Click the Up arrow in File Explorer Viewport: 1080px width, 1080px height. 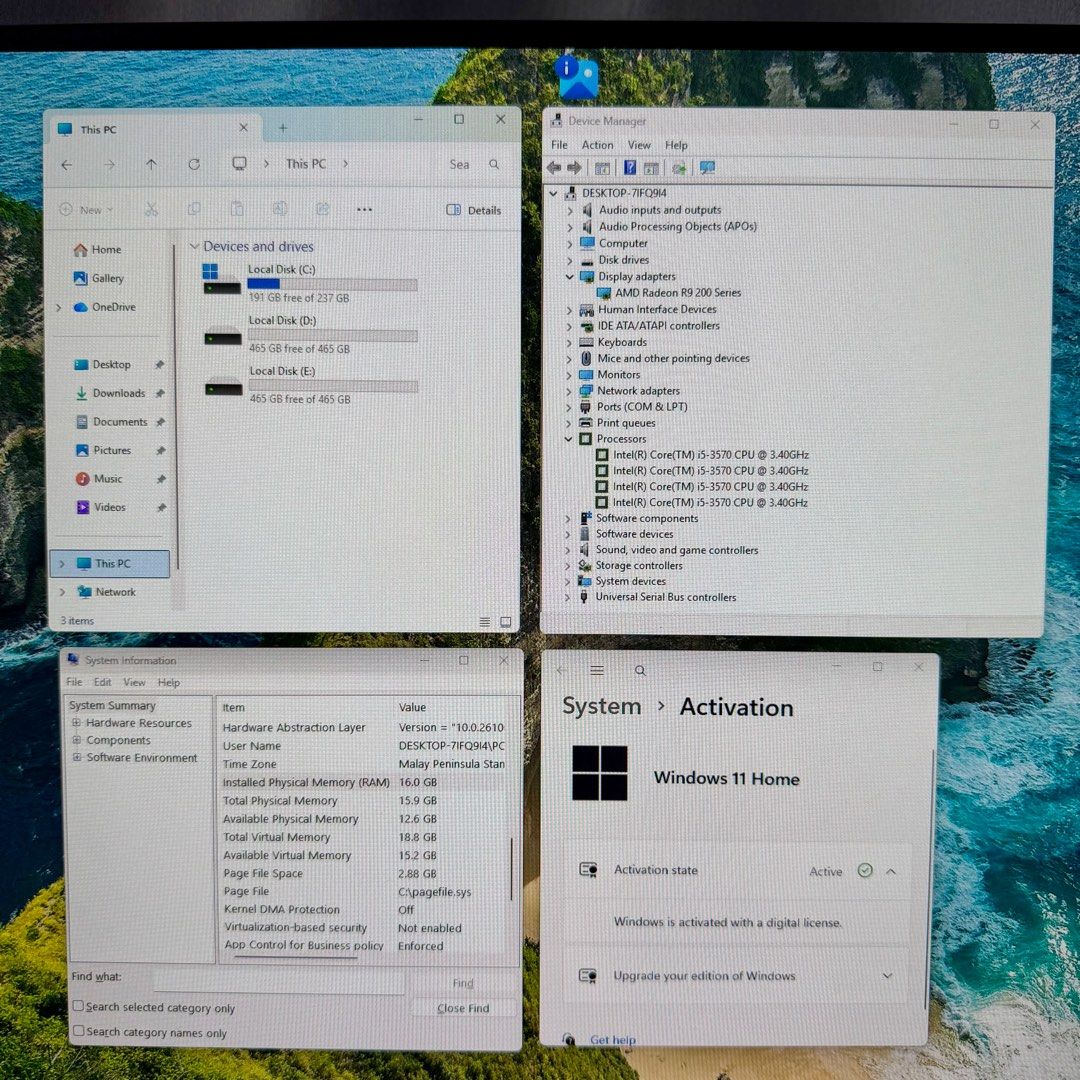[152, 164]
